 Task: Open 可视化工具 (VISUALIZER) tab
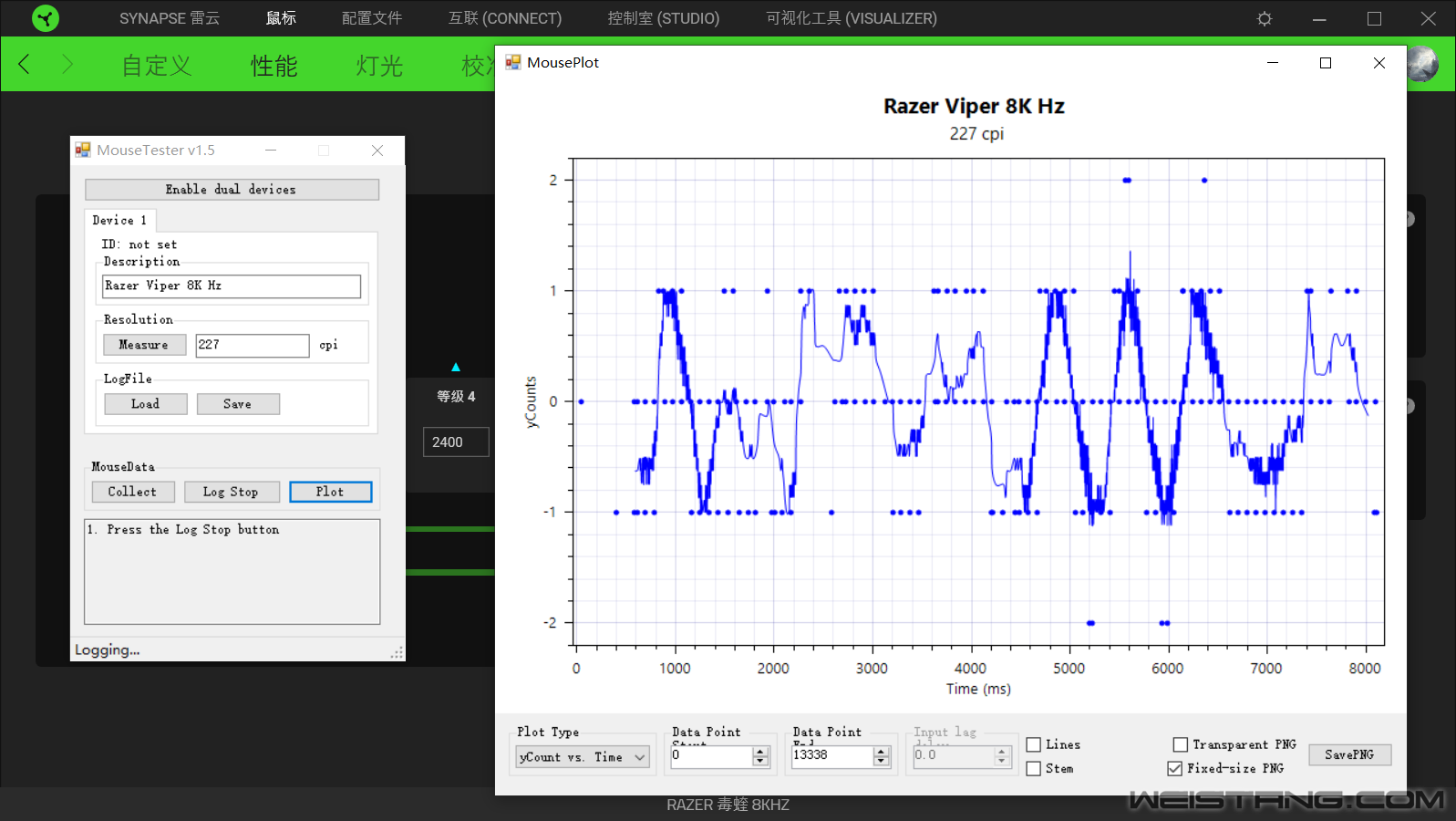[x=852, y=18]
